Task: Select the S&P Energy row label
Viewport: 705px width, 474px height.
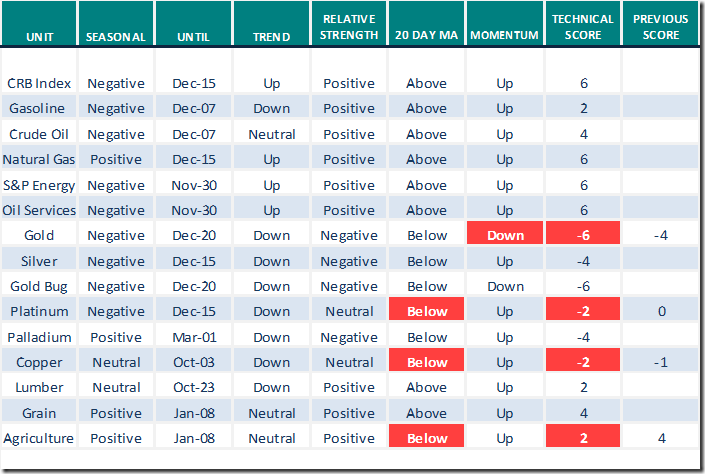Action: 40,185
